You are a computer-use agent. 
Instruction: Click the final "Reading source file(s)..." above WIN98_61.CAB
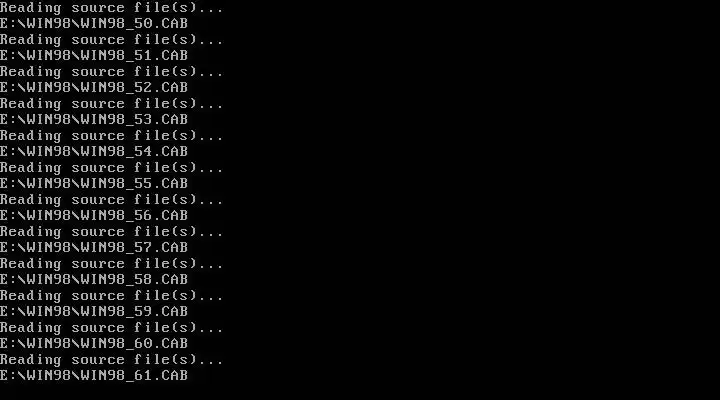click(112, 360)
